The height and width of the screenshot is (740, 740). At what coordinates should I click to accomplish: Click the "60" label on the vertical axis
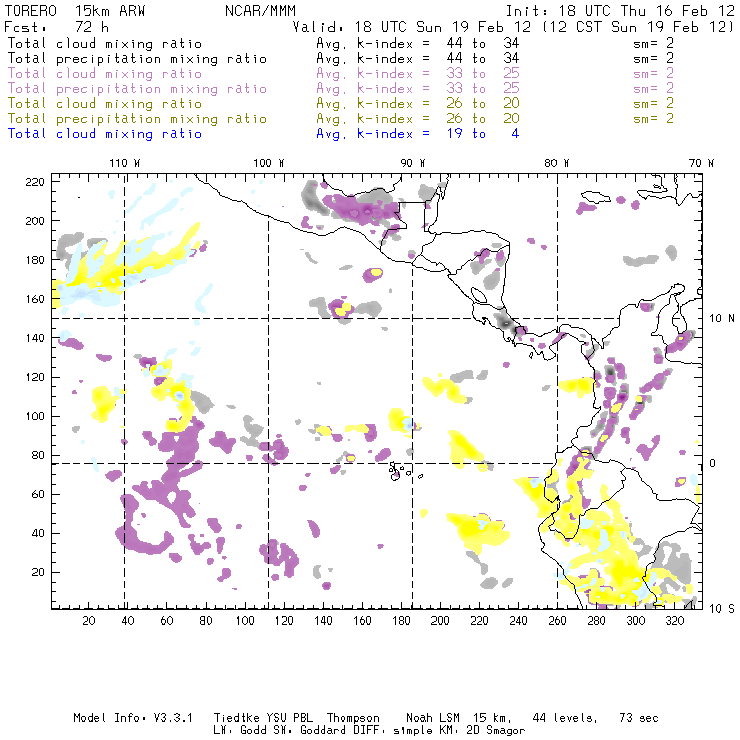pos(38,494)
